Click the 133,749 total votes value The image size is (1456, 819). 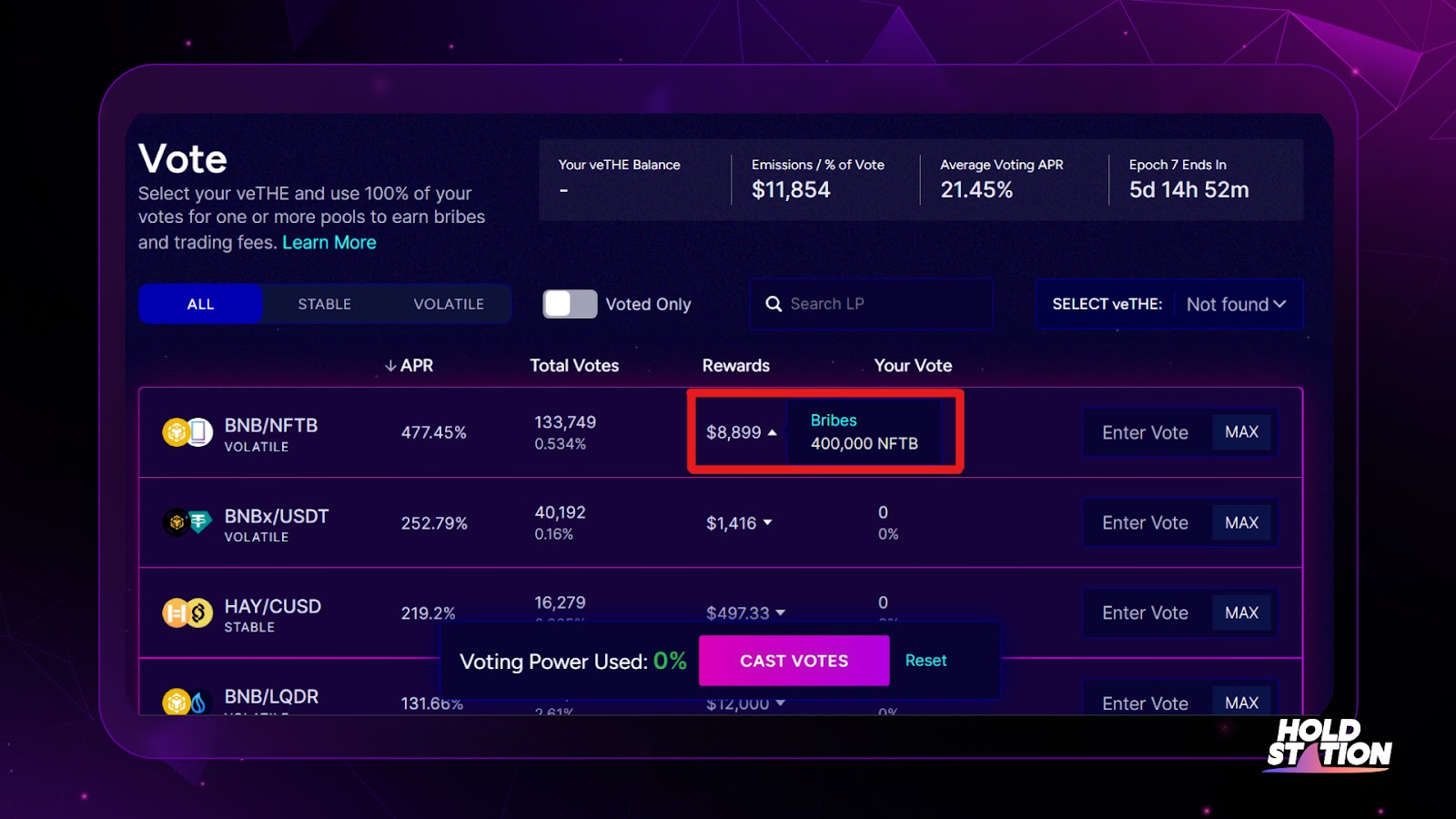(x=565, y=422)
